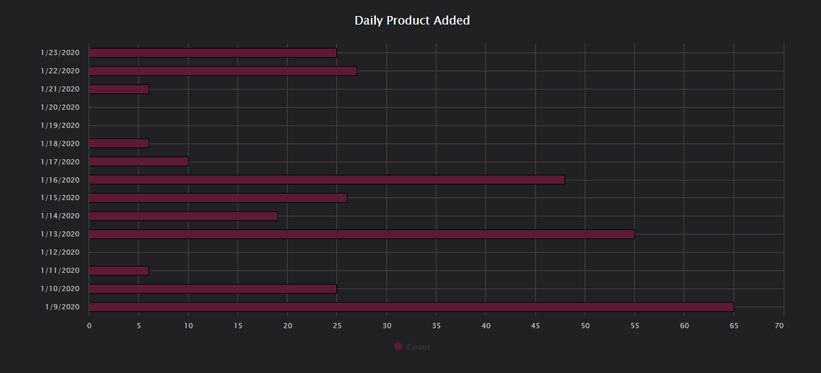Click the 1/14/2020 axis label
The width and height of the screenshot is (821, 373).
pos(60,216)
